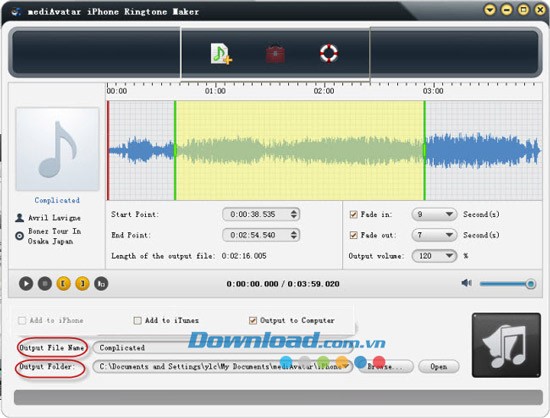Click the green end marker on waveform
This screenshot has height=418, width=550.
click(424, 150)
